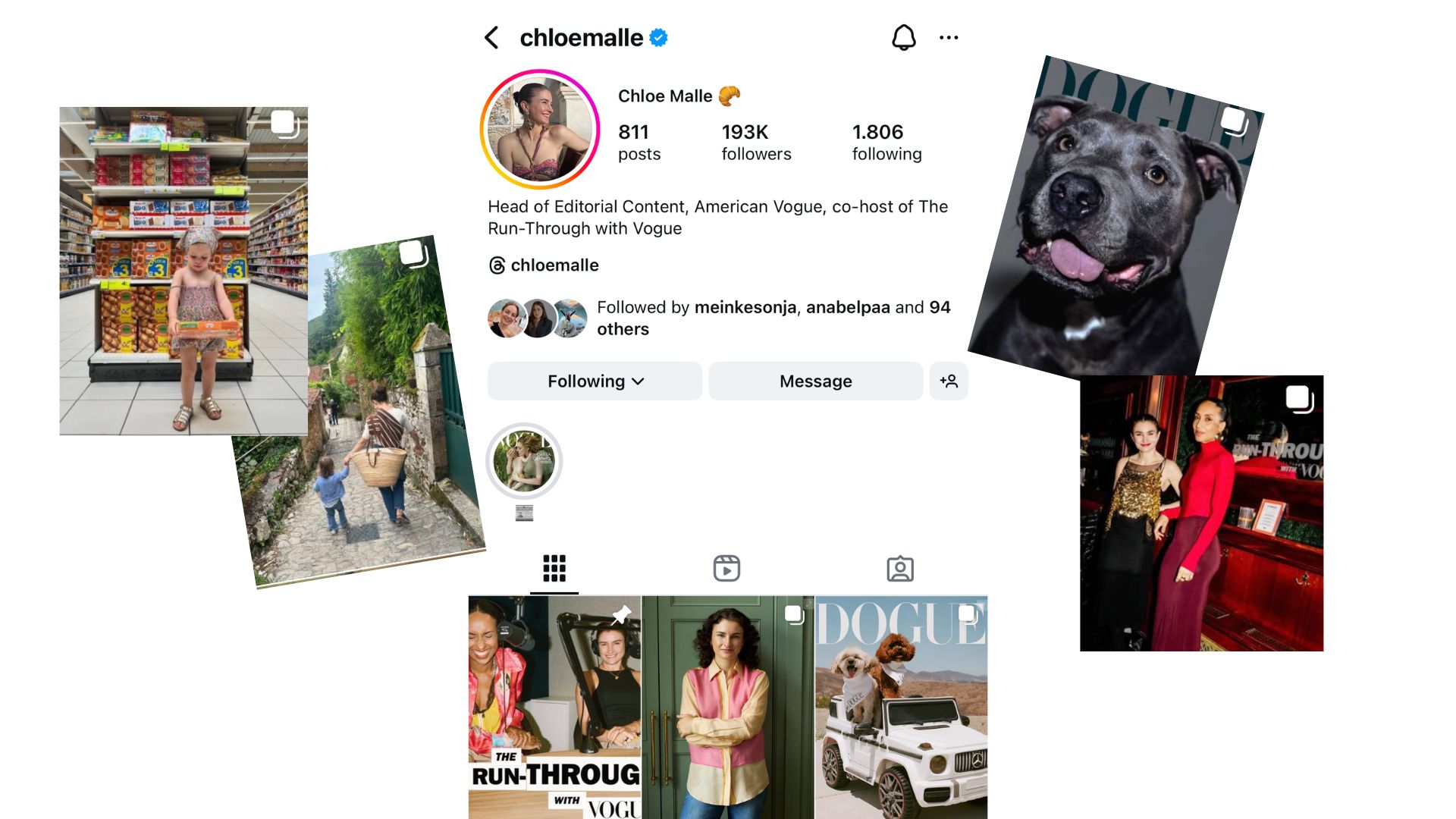Click the blue verified badge
The image size is (1456, 819).
tap(658, 37)
